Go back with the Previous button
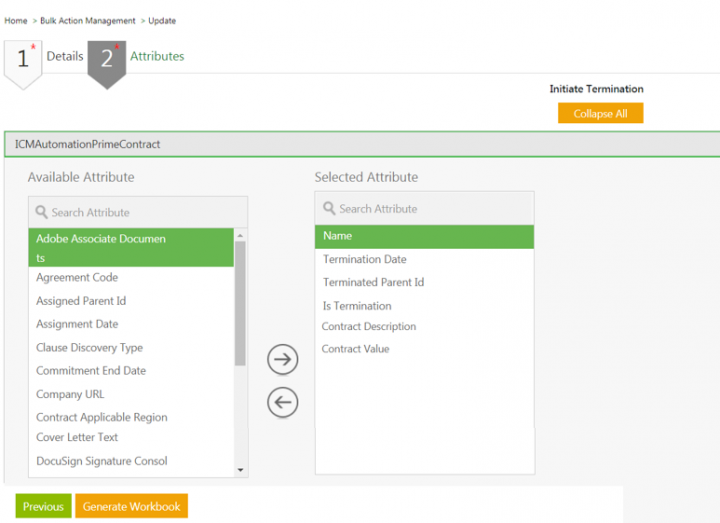This screenshot has height=523, width=720. (x=43, y=507)
